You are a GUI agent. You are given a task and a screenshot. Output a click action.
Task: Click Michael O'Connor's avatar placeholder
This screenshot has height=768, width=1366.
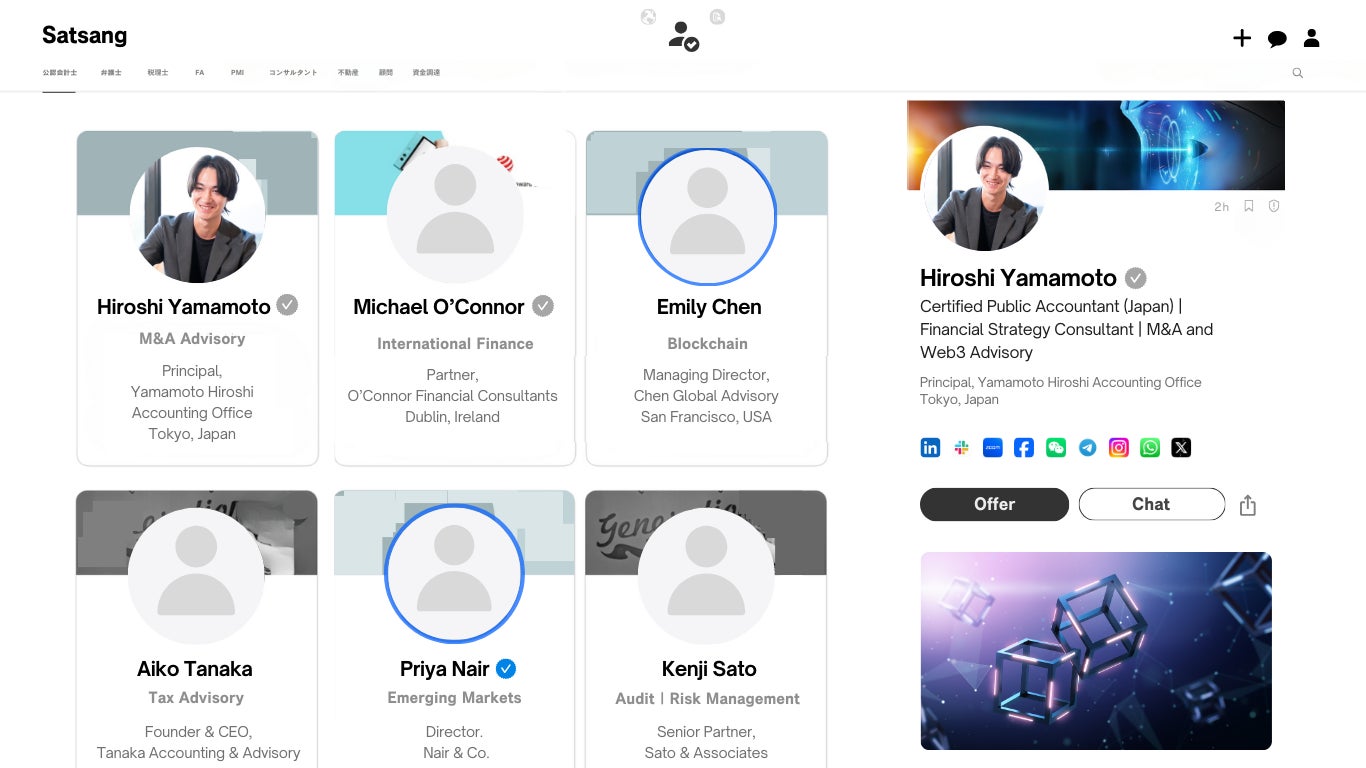point(455,216)
